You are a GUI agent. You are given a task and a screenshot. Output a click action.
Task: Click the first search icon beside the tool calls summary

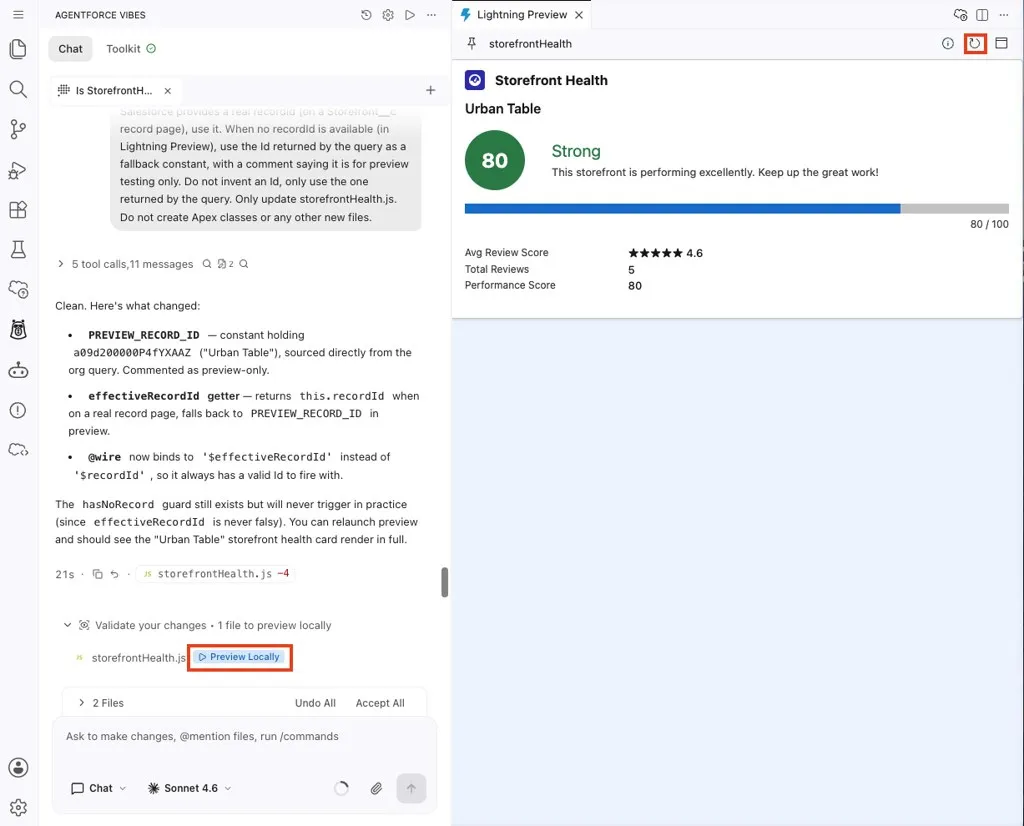point(206,264)
